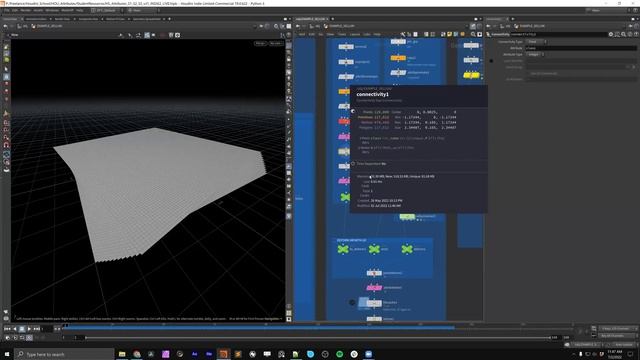This screenshot has width=640, height=360.
Task: Select the left green node in lower network box
Action: [343, 249]
